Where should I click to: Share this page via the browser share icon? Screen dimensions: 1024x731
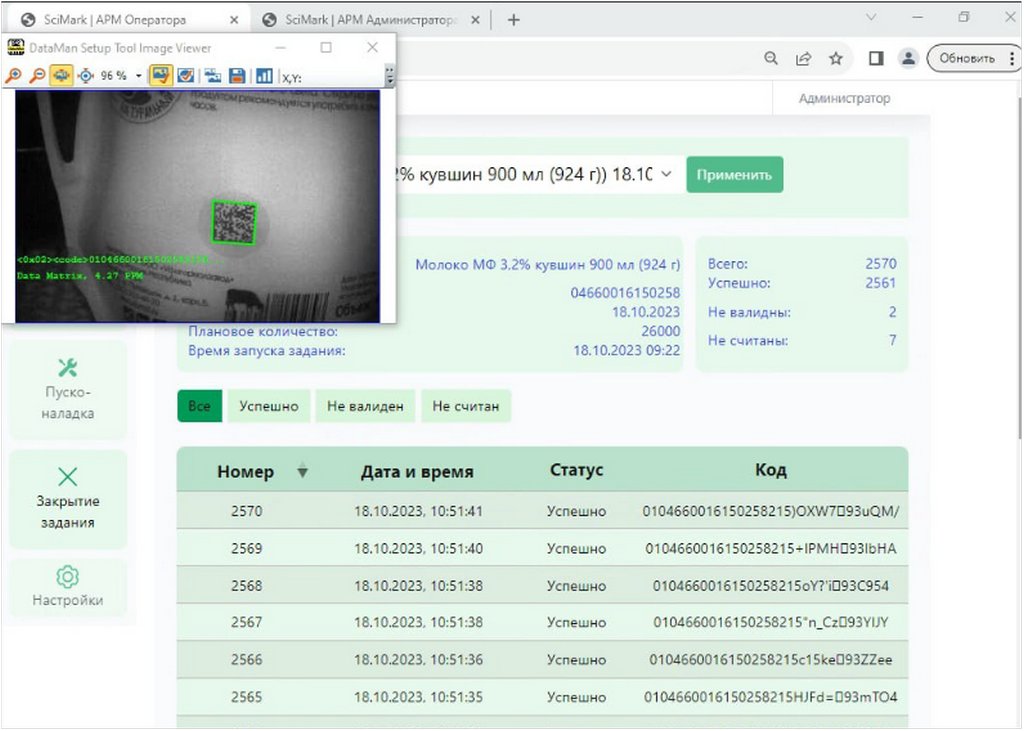803,59
